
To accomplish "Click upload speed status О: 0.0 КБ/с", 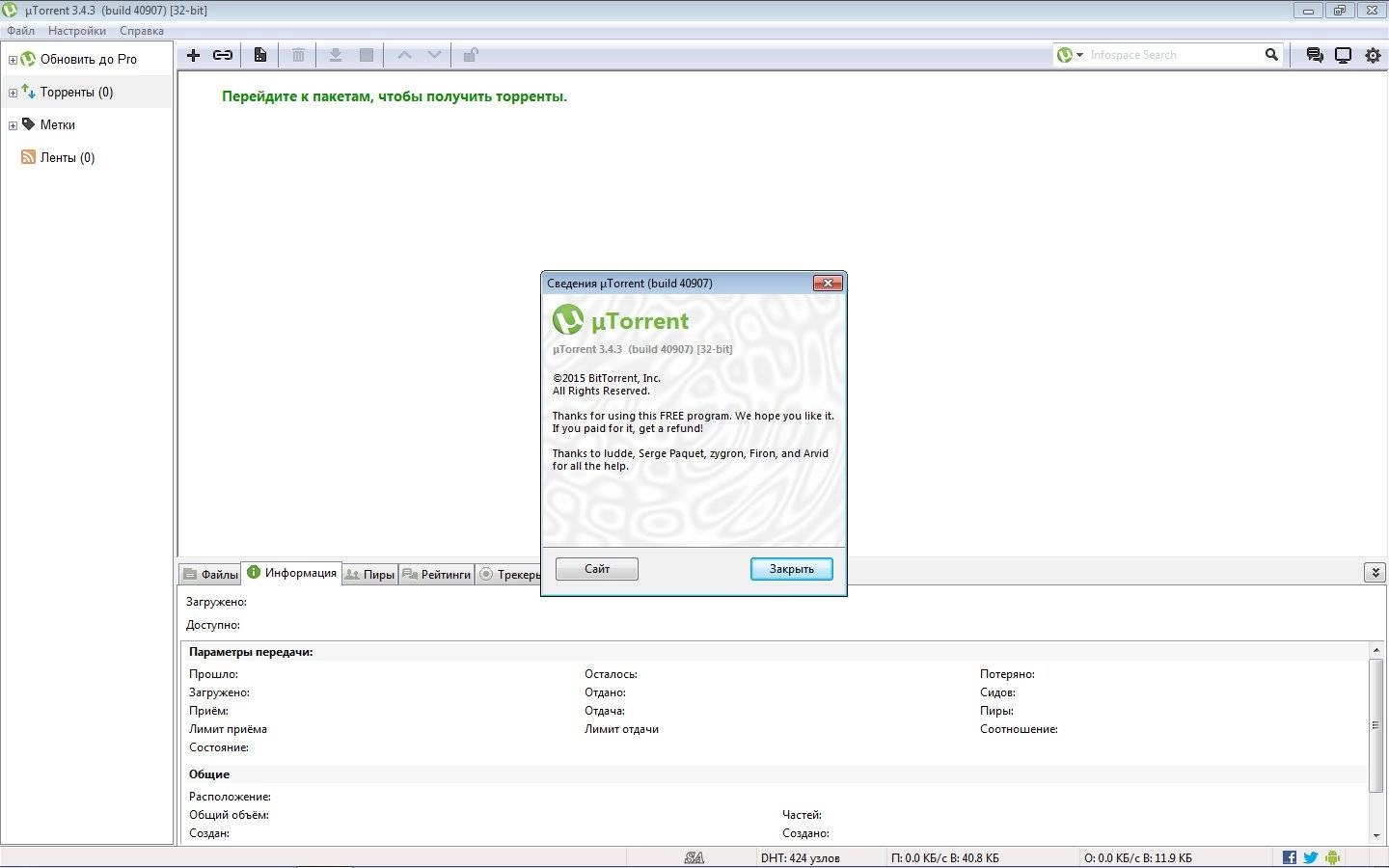I will click(1138, 857).
